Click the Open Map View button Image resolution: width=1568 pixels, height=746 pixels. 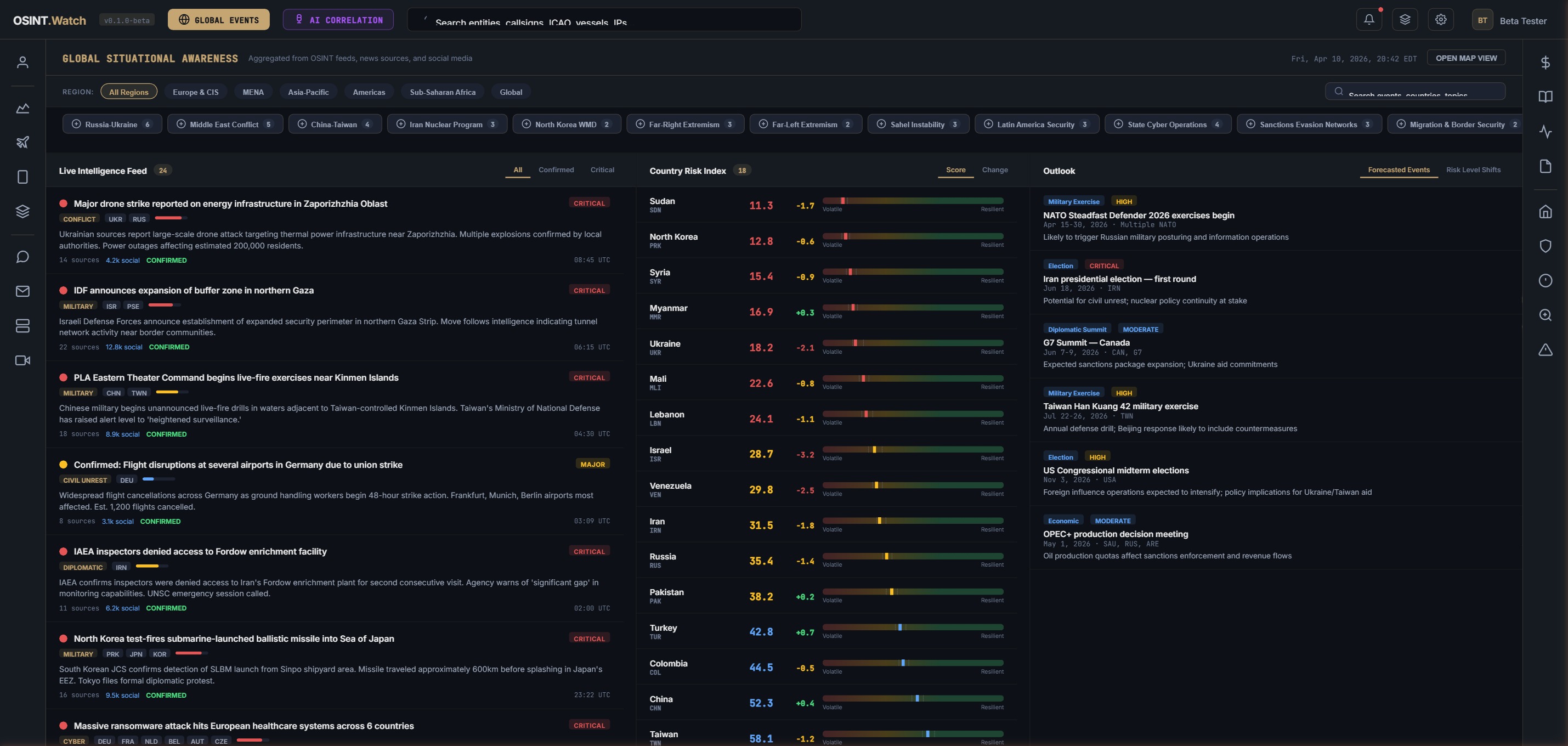point(1466,58)
